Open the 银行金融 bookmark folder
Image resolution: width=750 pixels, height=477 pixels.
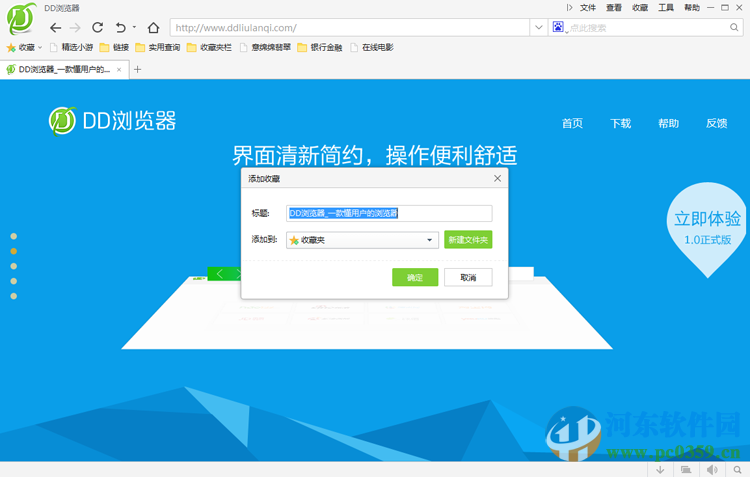[x=320, y=47]
